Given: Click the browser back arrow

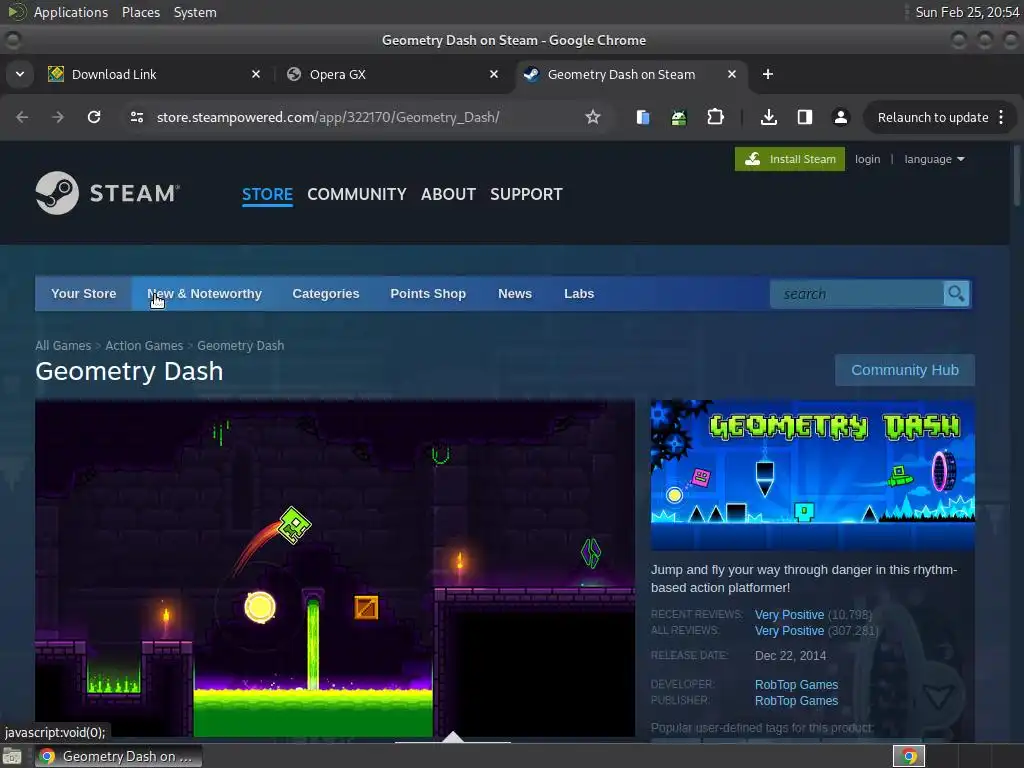Looking at the screenshot, I should tap(22, 117).
